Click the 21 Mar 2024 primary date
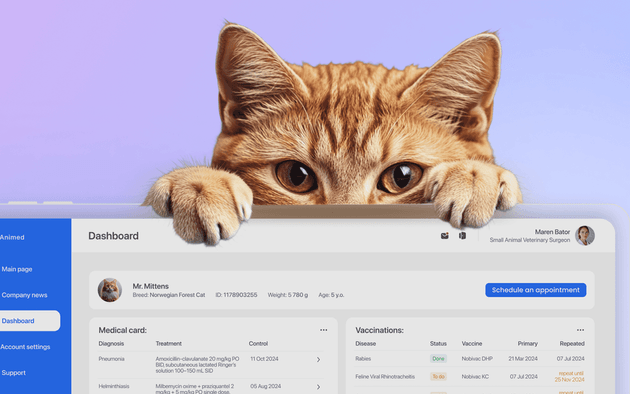Screen dimensions: 630x394 [x=523, y=359]
